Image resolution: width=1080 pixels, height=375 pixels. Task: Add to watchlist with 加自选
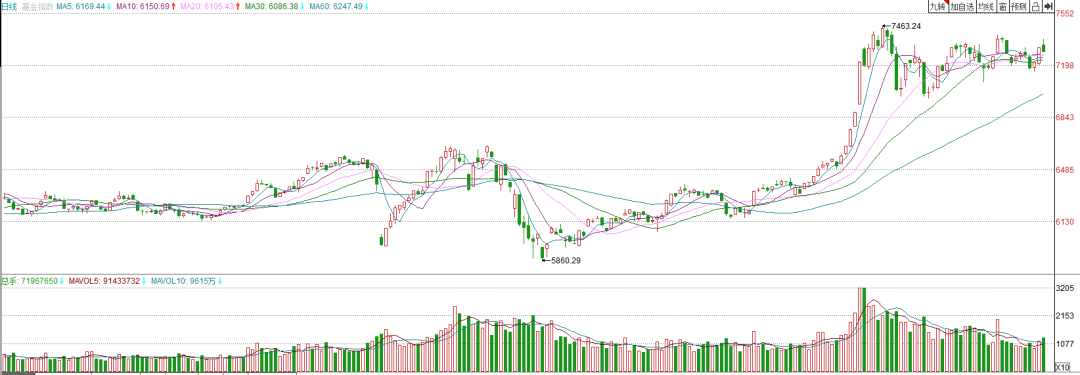pyautogui.click(x=962, y=6)
